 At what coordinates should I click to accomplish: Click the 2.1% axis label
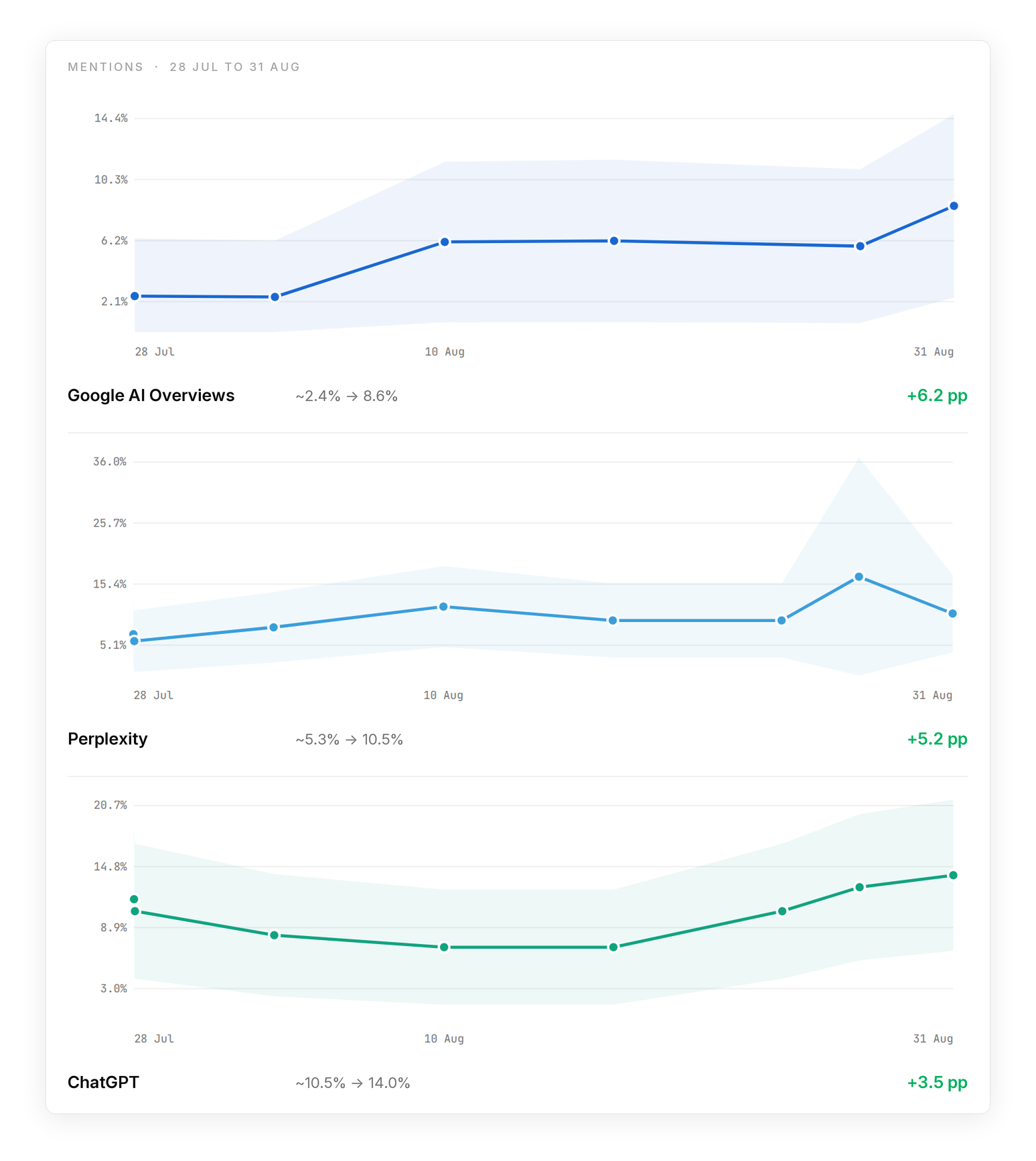[115, 302]
